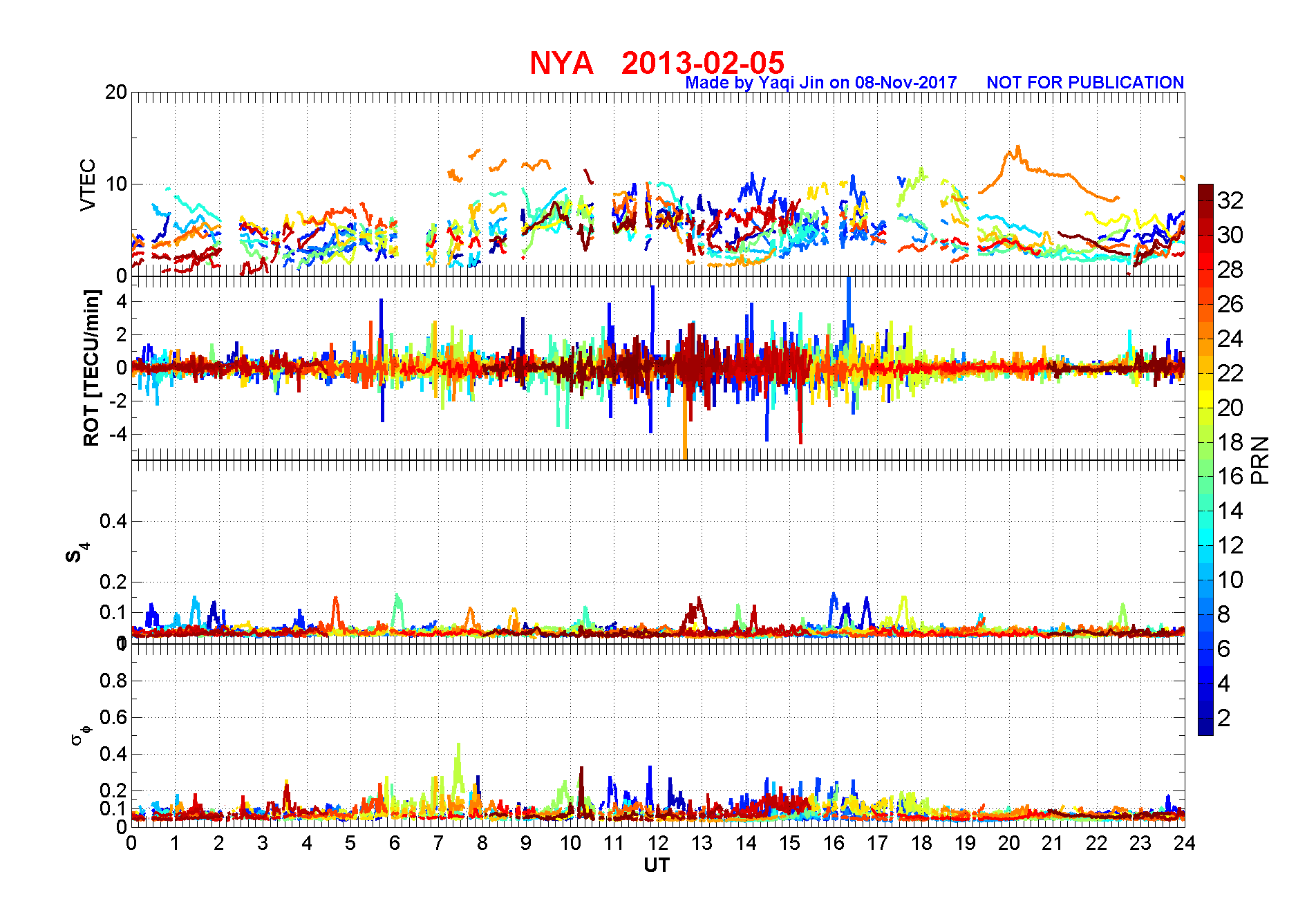
Task: Click VTEC y-axis tick label 20
Action: tap(116, 93)
